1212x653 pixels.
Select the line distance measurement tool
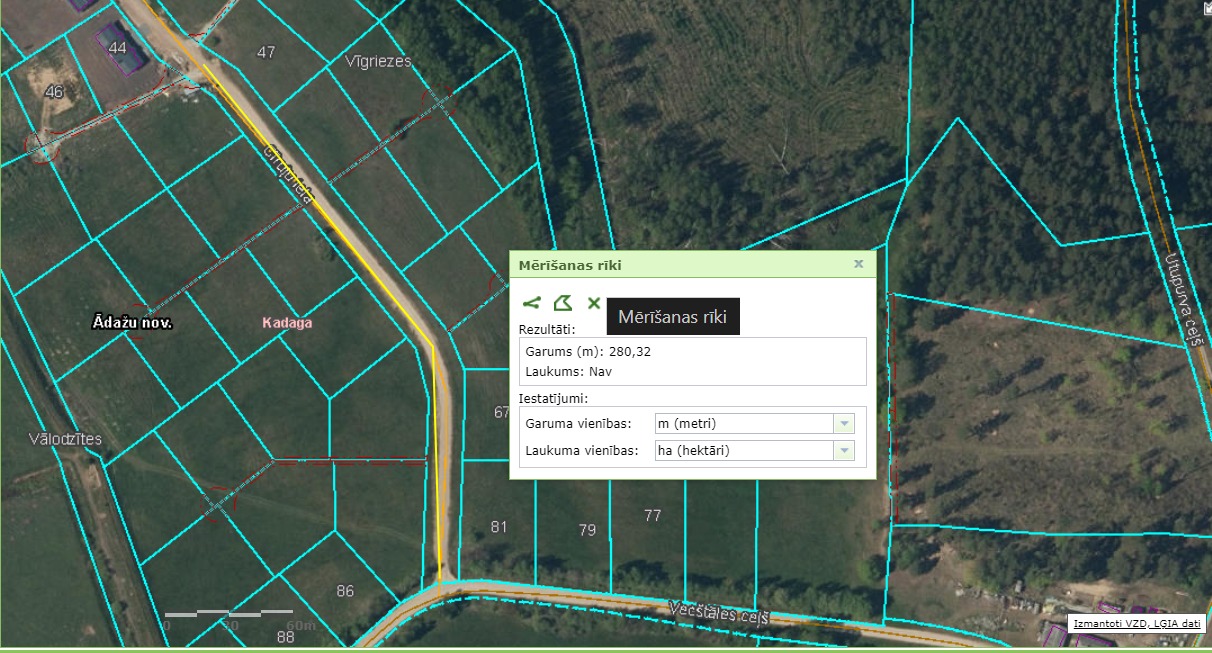click(x=531, y=303)
